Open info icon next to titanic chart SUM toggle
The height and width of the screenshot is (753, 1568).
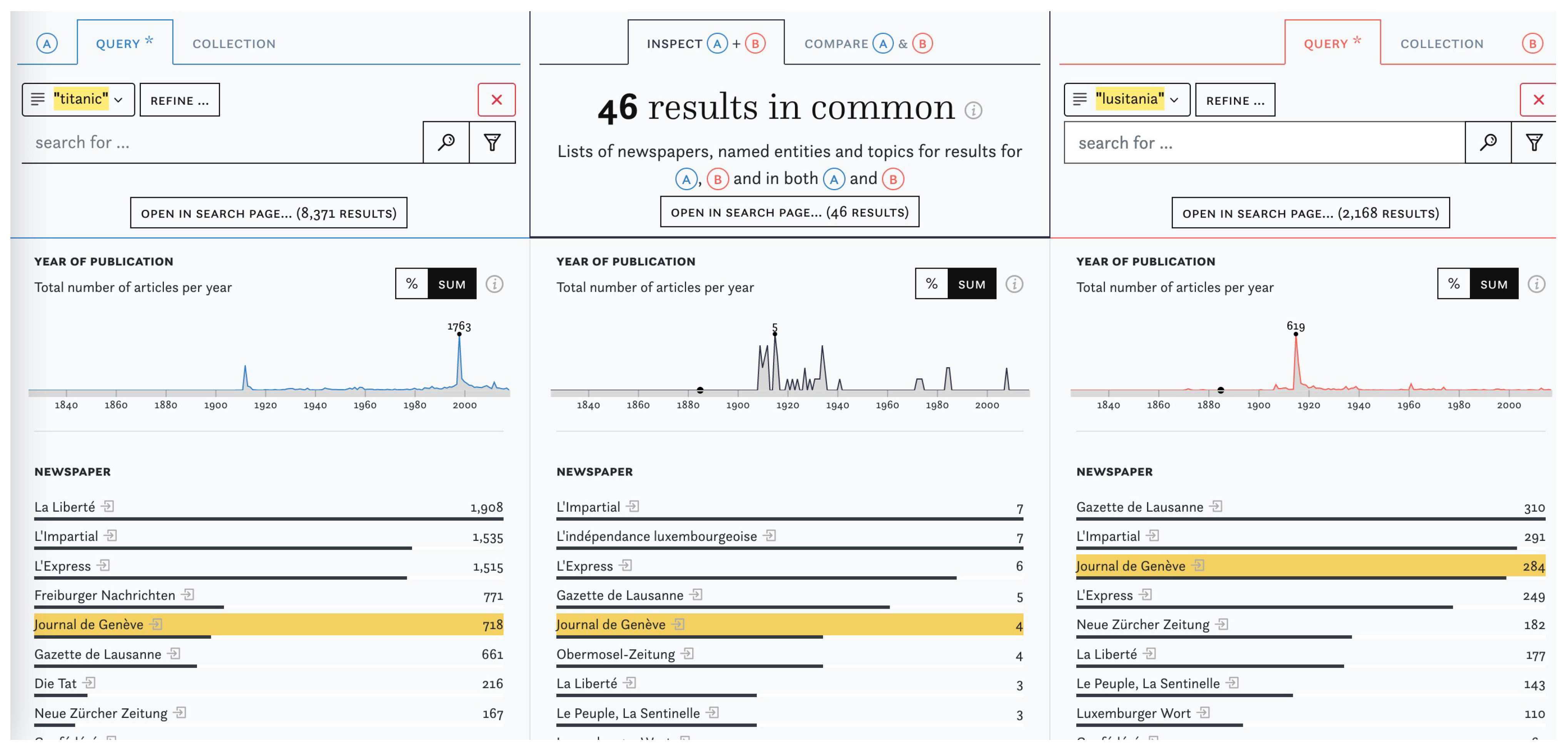(494, 284)
